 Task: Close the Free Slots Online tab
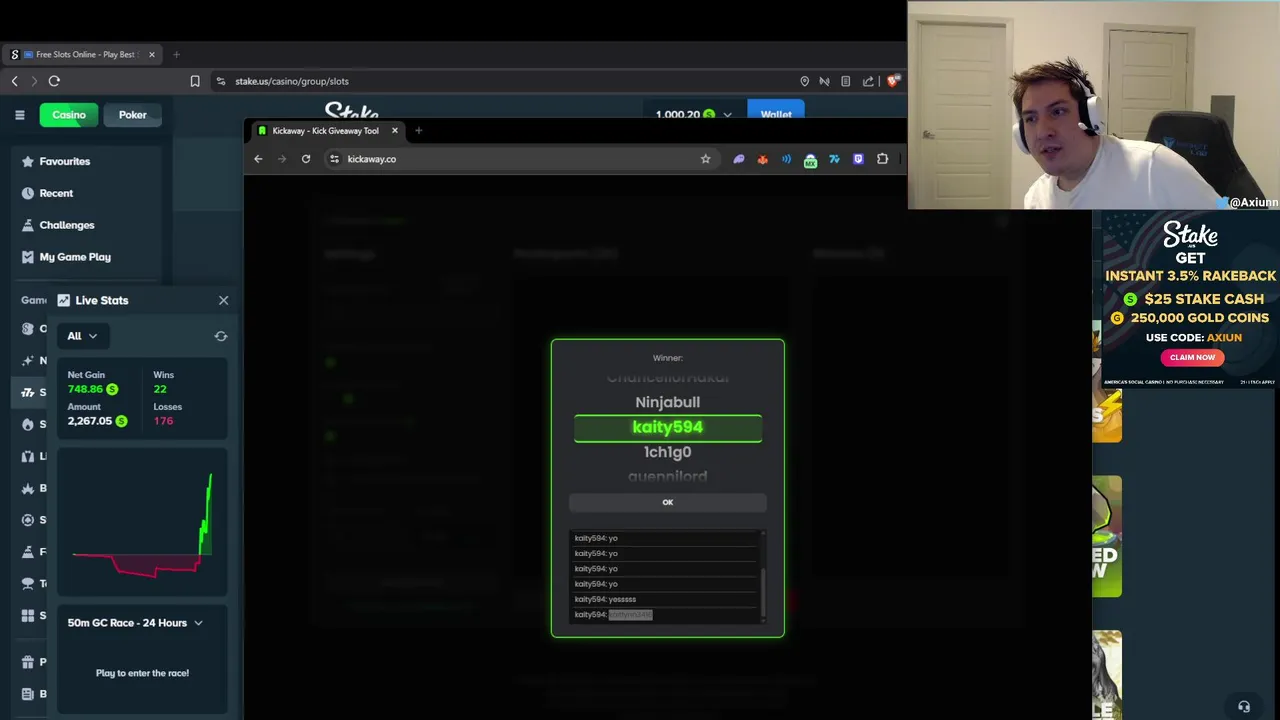click(152, 54)
